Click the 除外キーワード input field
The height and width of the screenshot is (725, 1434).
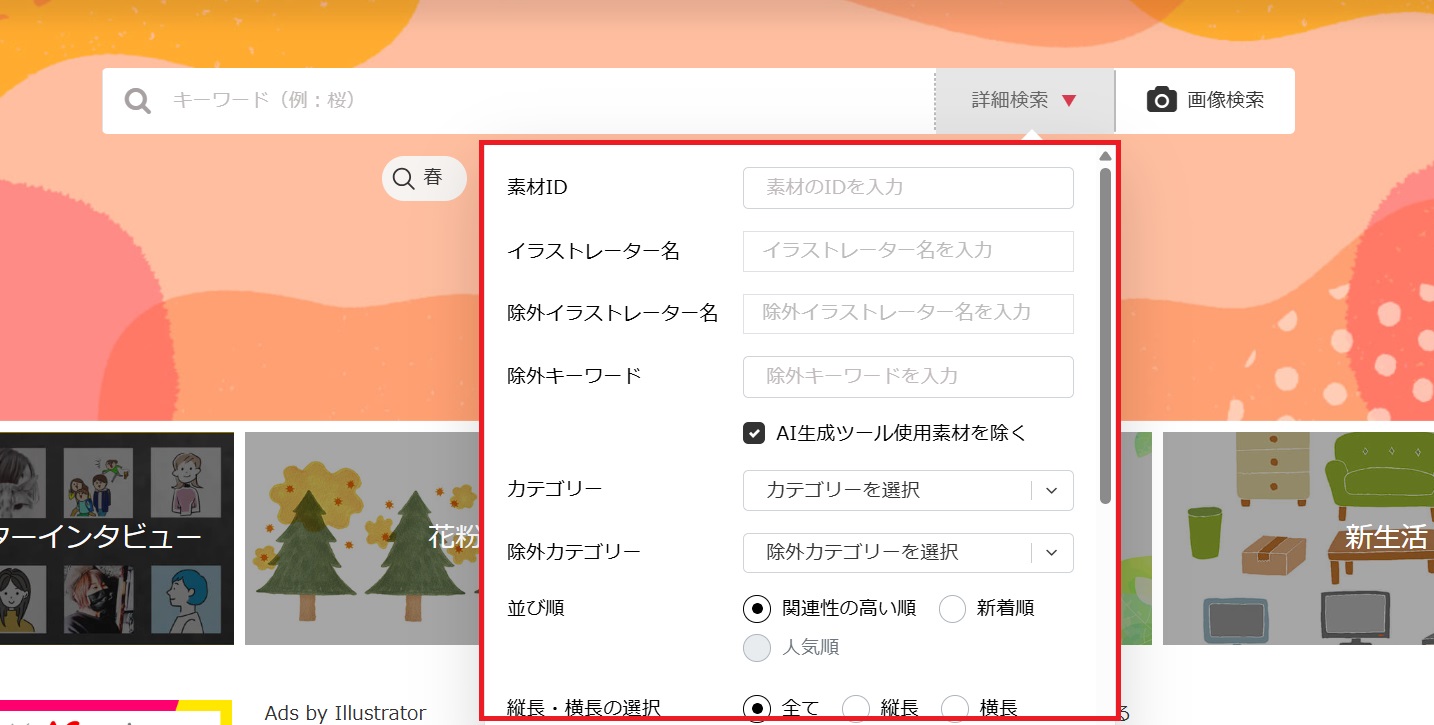[x=907, y=377]
